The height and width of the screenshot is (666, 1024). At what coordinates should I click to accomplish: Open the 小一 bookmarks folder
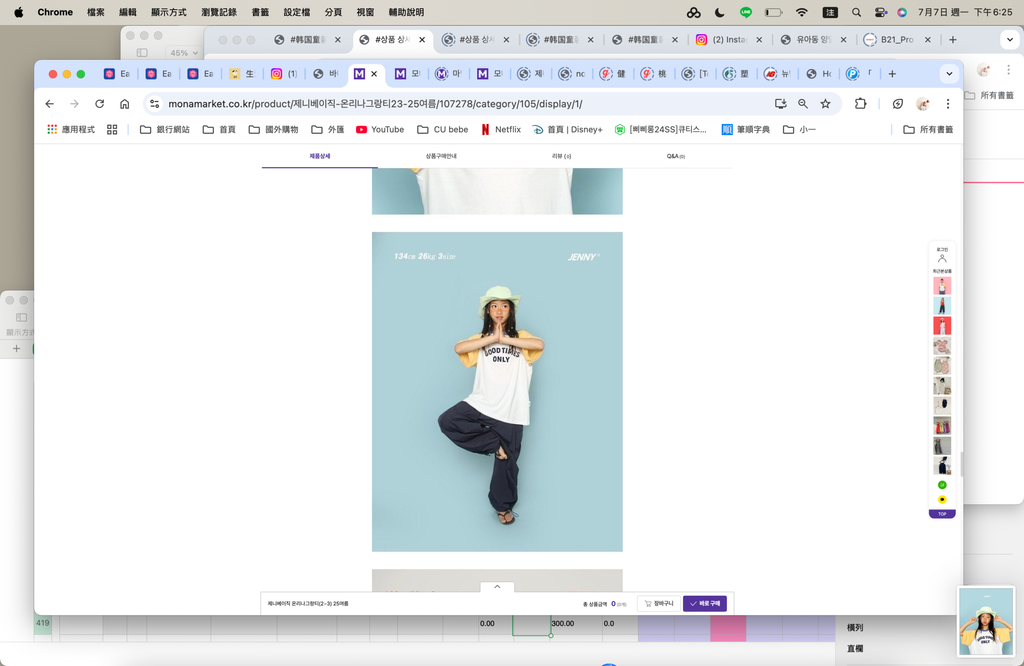[799, 129]
